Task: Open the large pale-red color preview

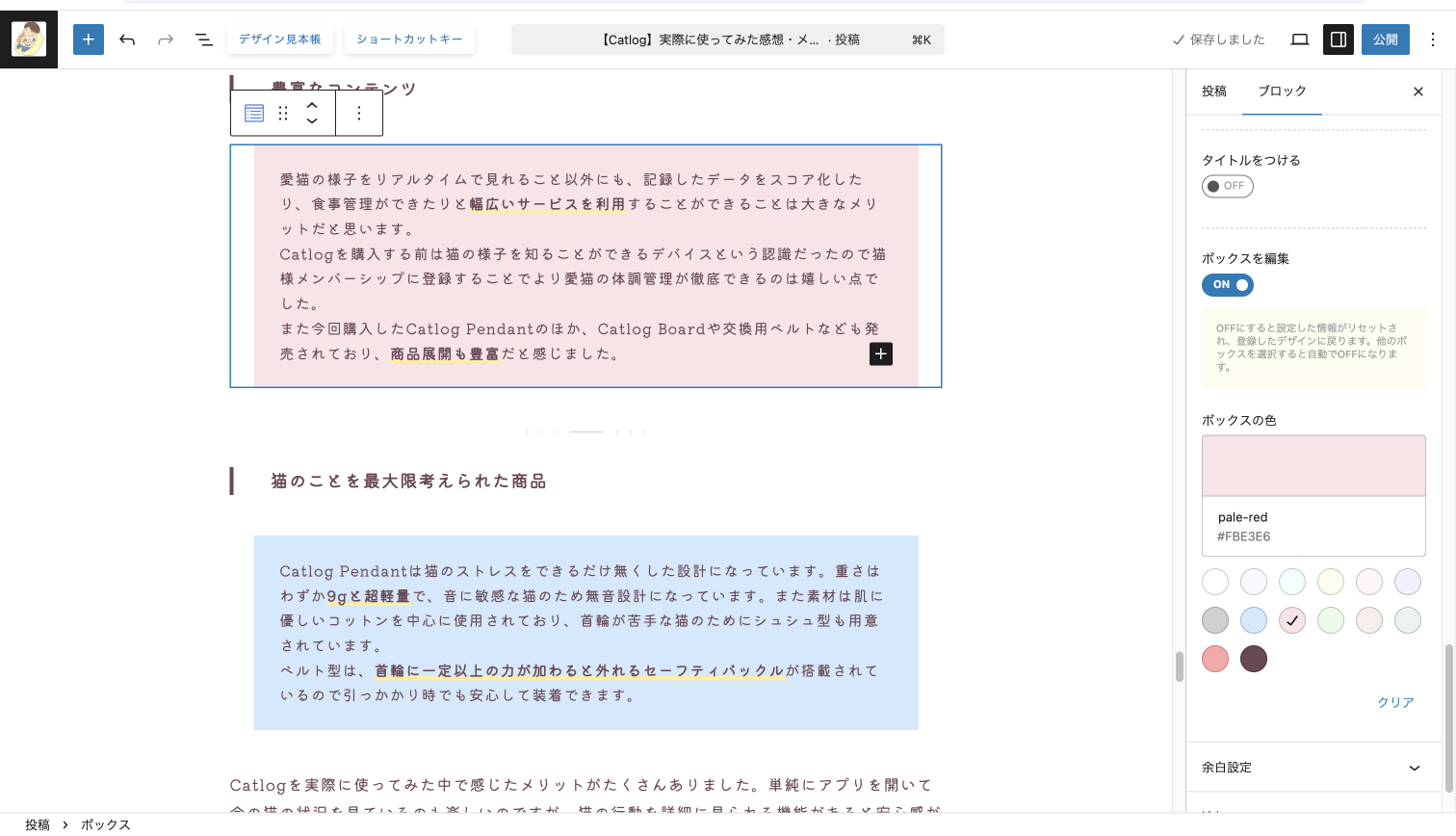Action: [x=1313, y=466]
